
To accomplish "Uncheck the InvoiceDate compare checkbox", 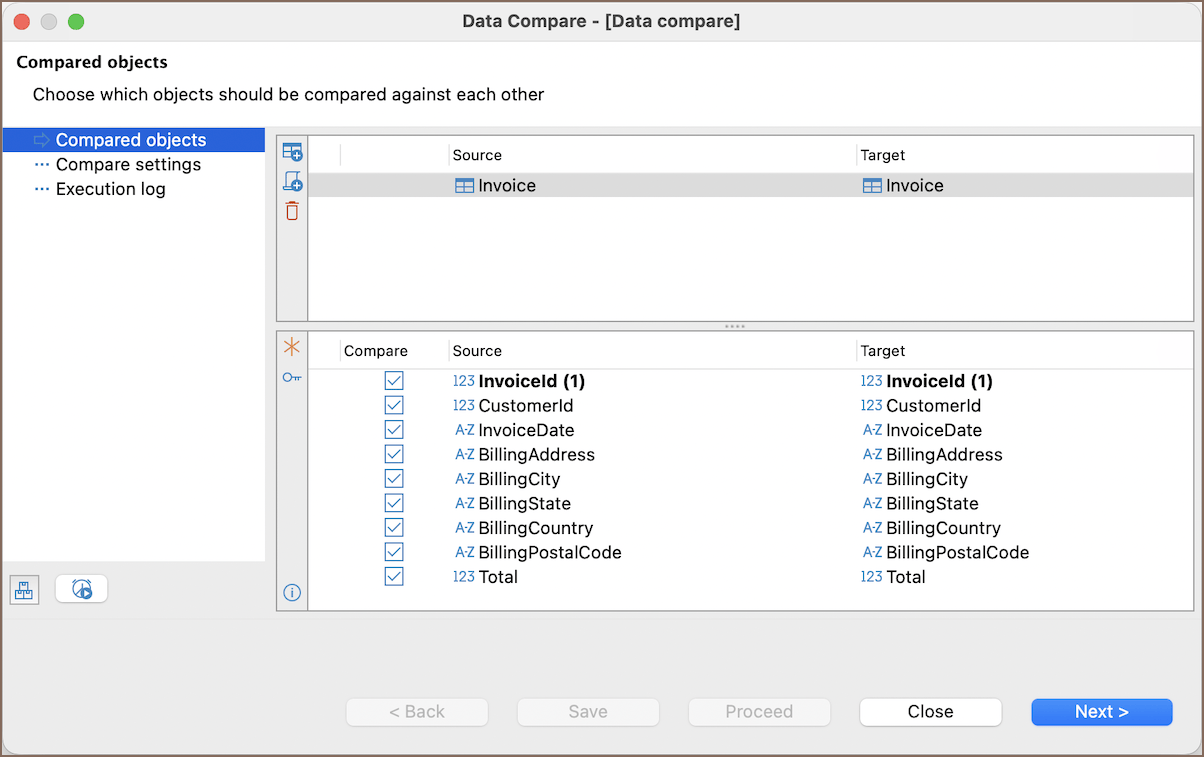I will tap(394, 430).
